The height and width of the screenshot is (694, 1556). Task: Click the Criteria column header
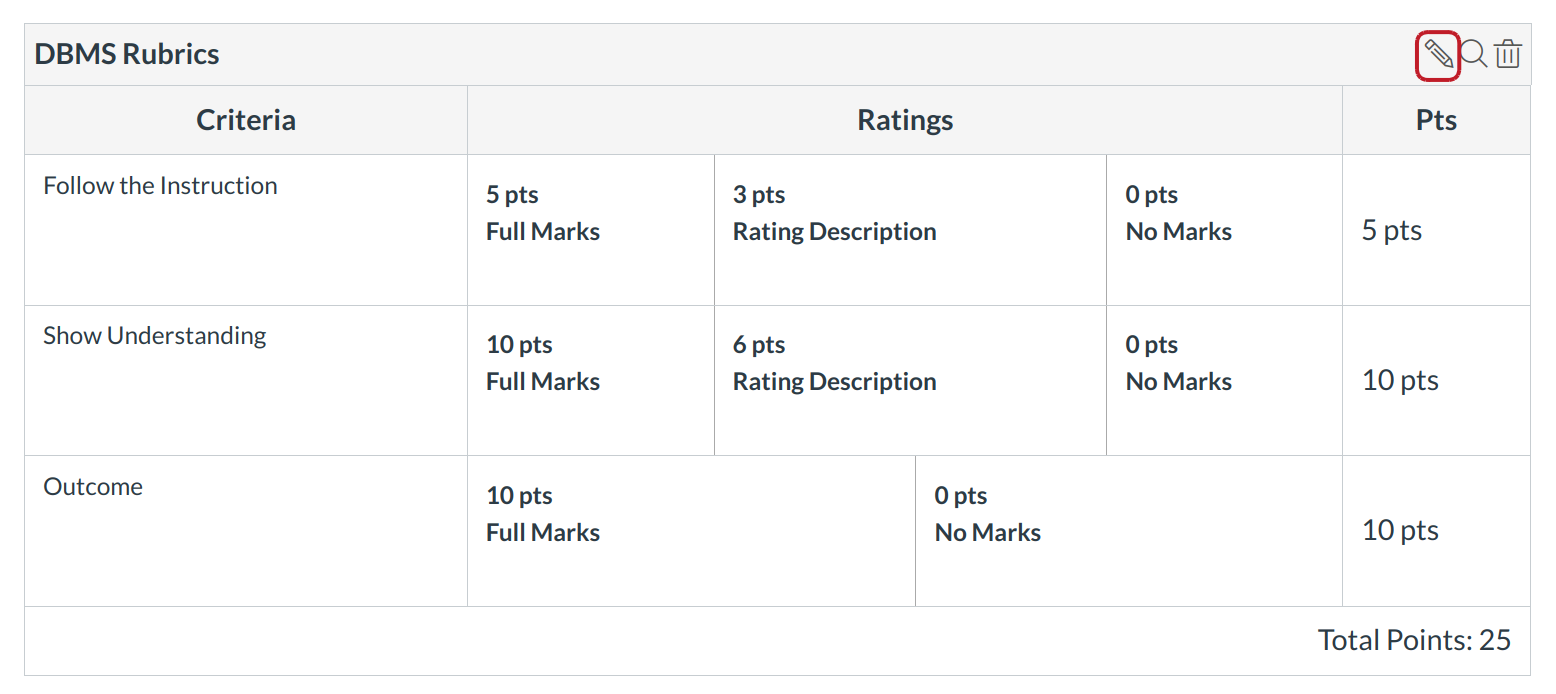coord(246,120)
